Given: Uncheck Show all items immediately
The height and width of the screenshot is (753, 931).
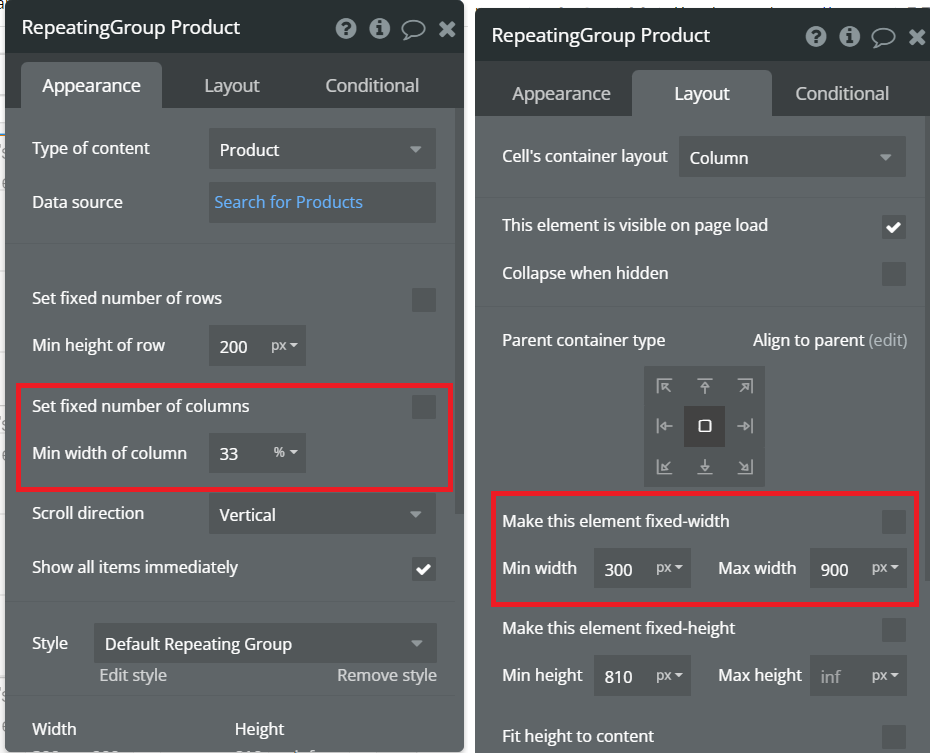Looking at the screenshot, I should pyautogui.click(x=424, y=569).
